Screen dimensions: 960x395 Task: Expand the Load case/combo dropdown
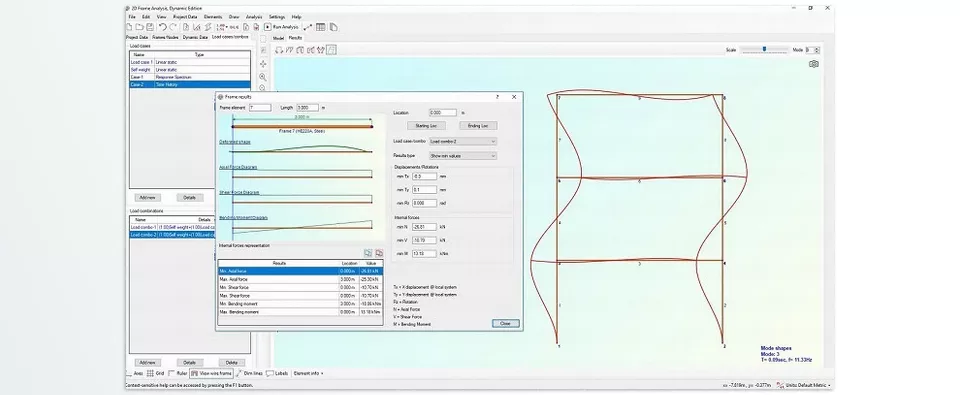tap(463, 141)
